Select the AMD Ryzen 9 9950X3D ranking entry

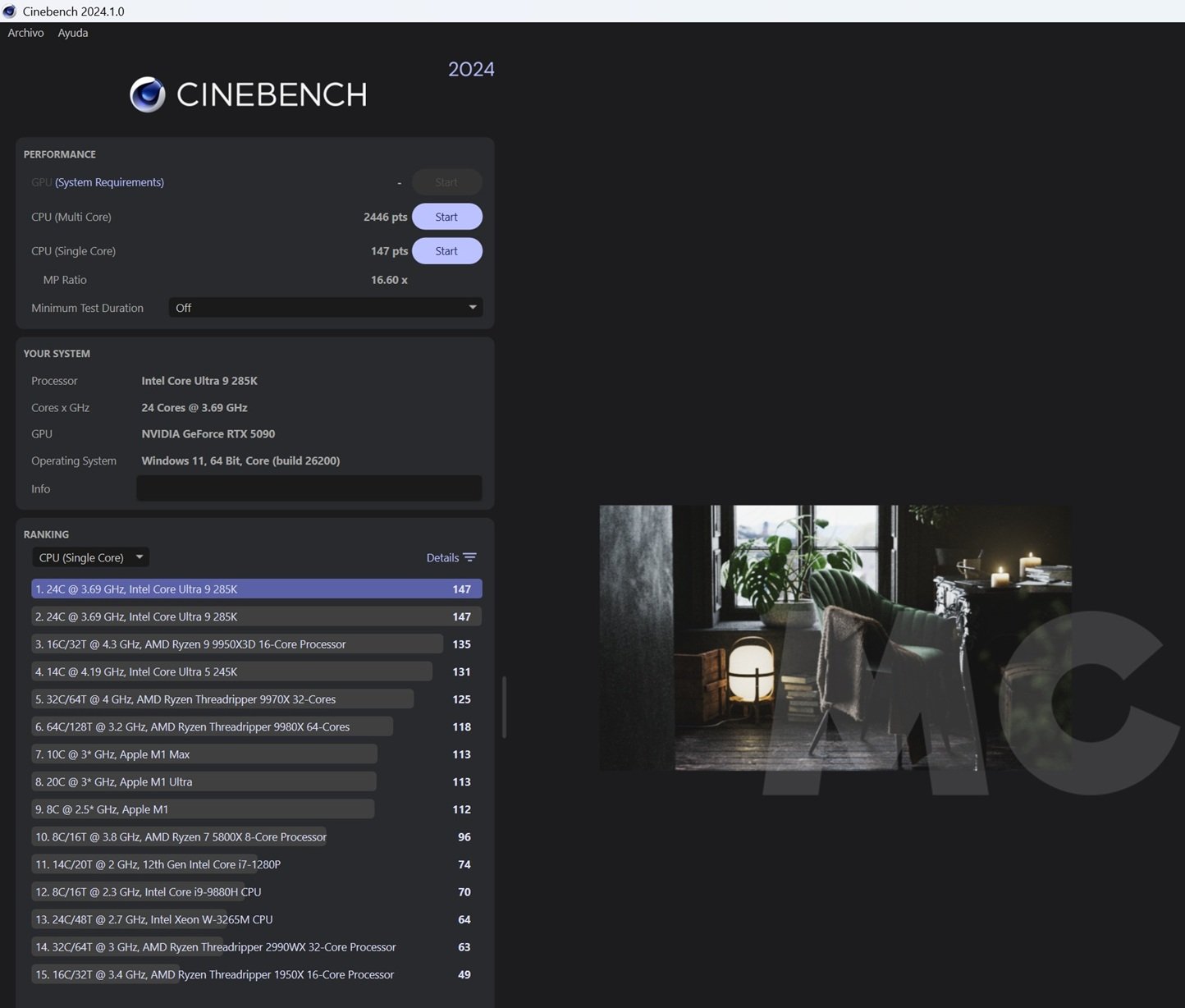point(238,644)
